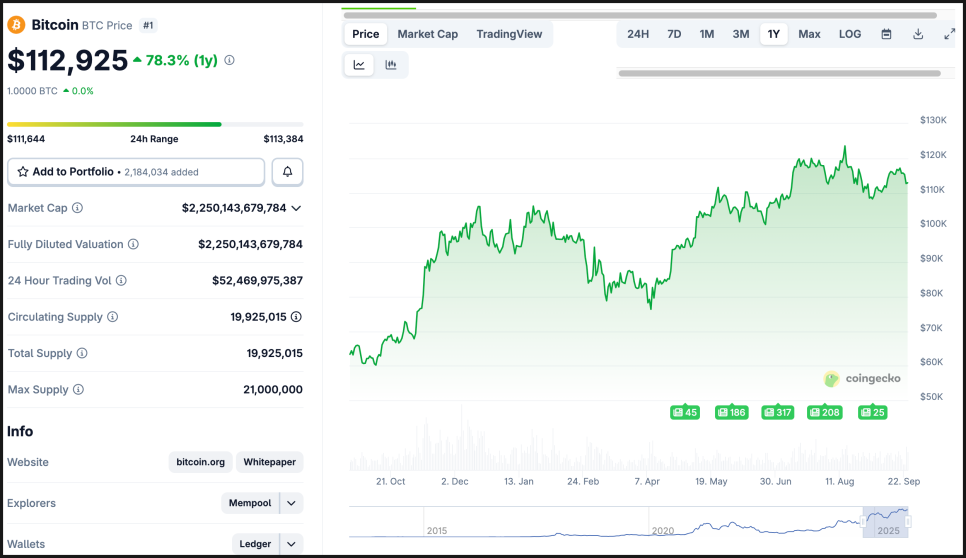This screenshot has width=966, height=558.
Task: Open news marker labeled 186
Action: tap(731, 413)
